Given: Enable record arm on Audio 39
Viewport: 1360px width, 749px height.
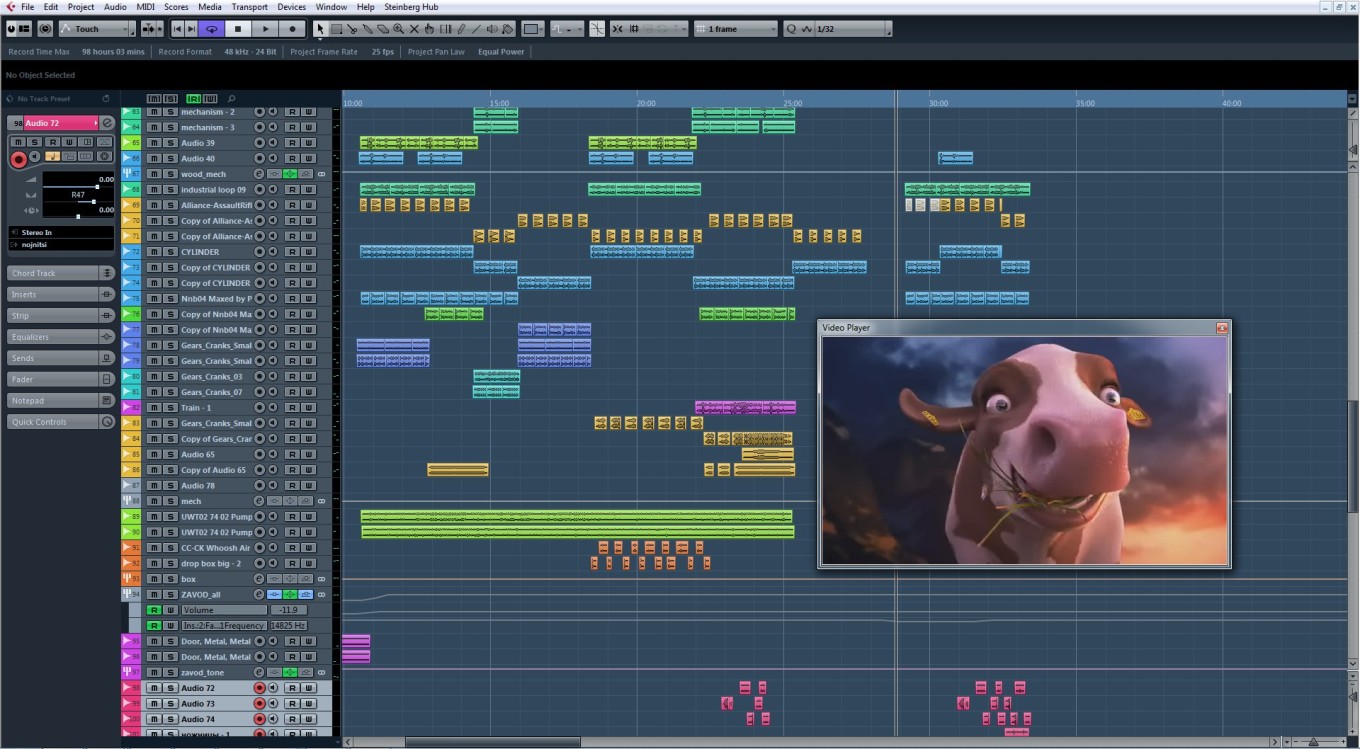Looking at the screenshot, I should pos(259,143).
